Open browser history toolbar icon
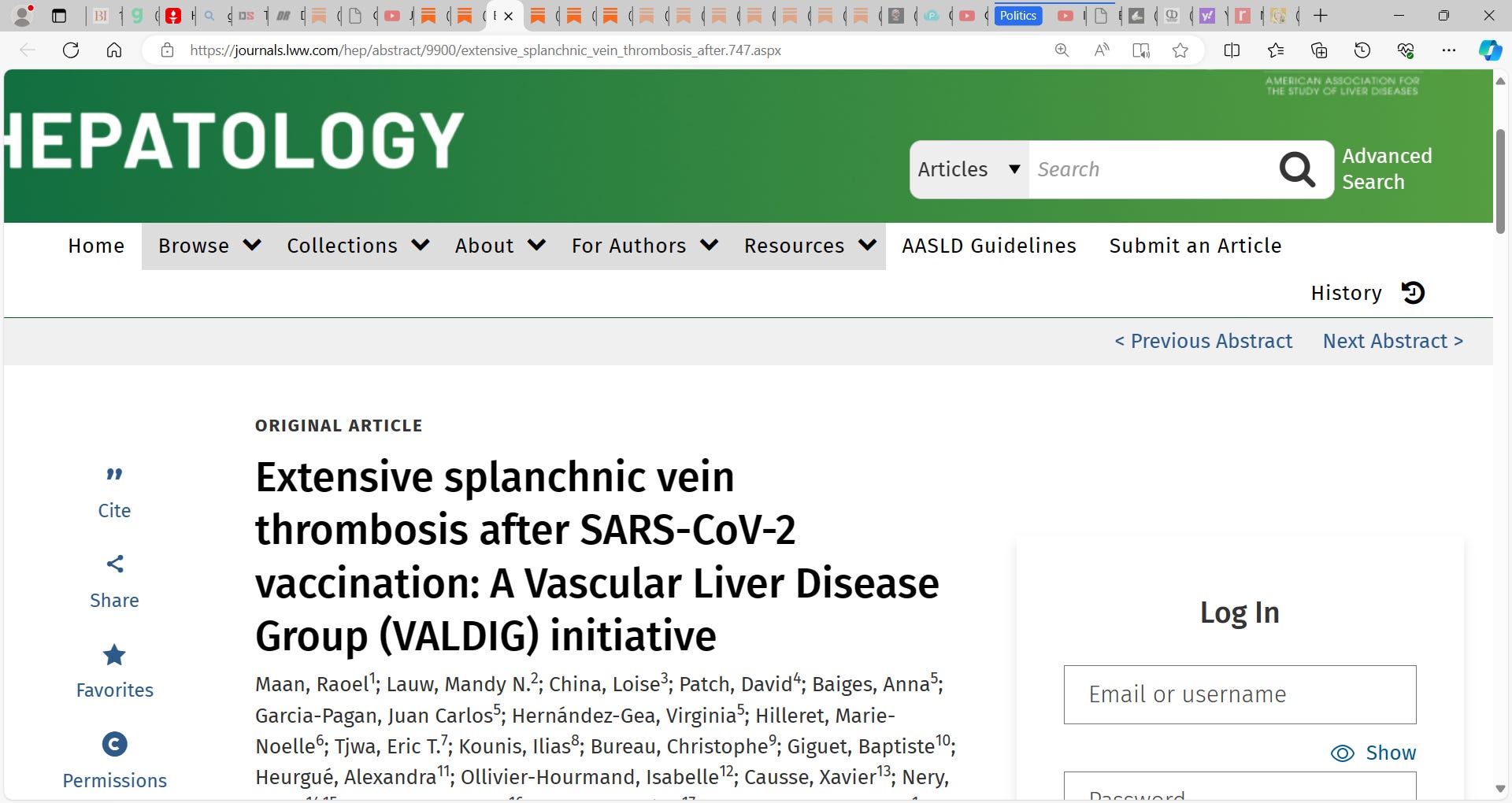 (1362, 50)
